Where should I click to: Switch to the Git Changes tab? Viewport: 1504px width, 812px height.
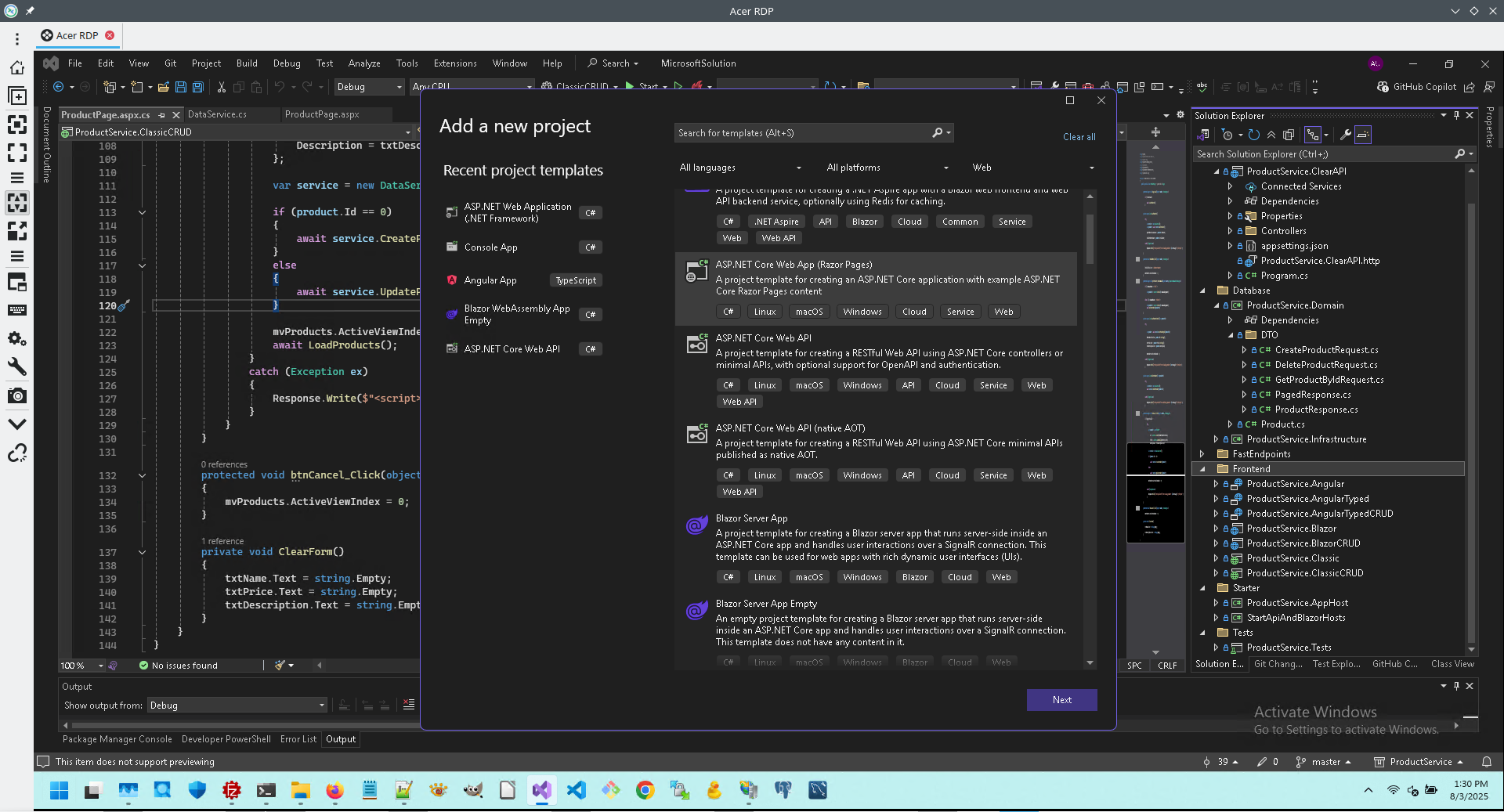pos(1278,664)
